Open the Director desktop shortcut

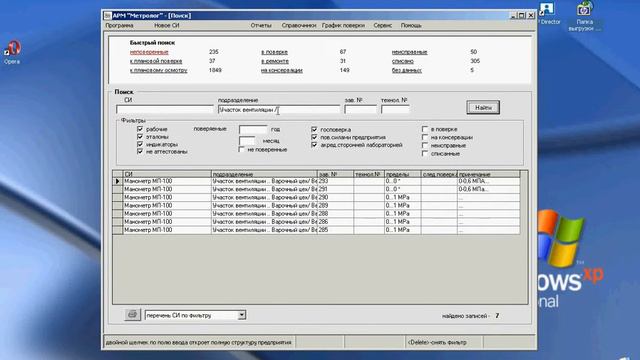click(548, 13)
